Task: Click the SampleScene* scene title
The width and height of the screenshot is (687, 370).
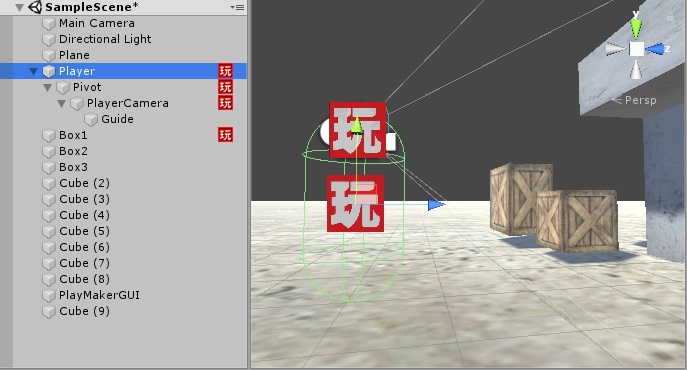Action: 92,7
